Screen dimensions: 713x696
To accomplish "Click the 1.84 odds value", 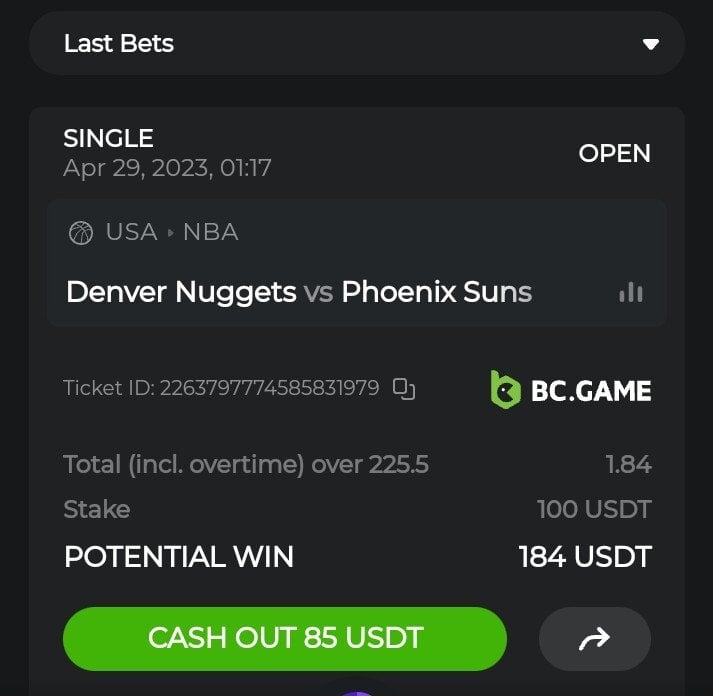I will (x=629, y=465).
